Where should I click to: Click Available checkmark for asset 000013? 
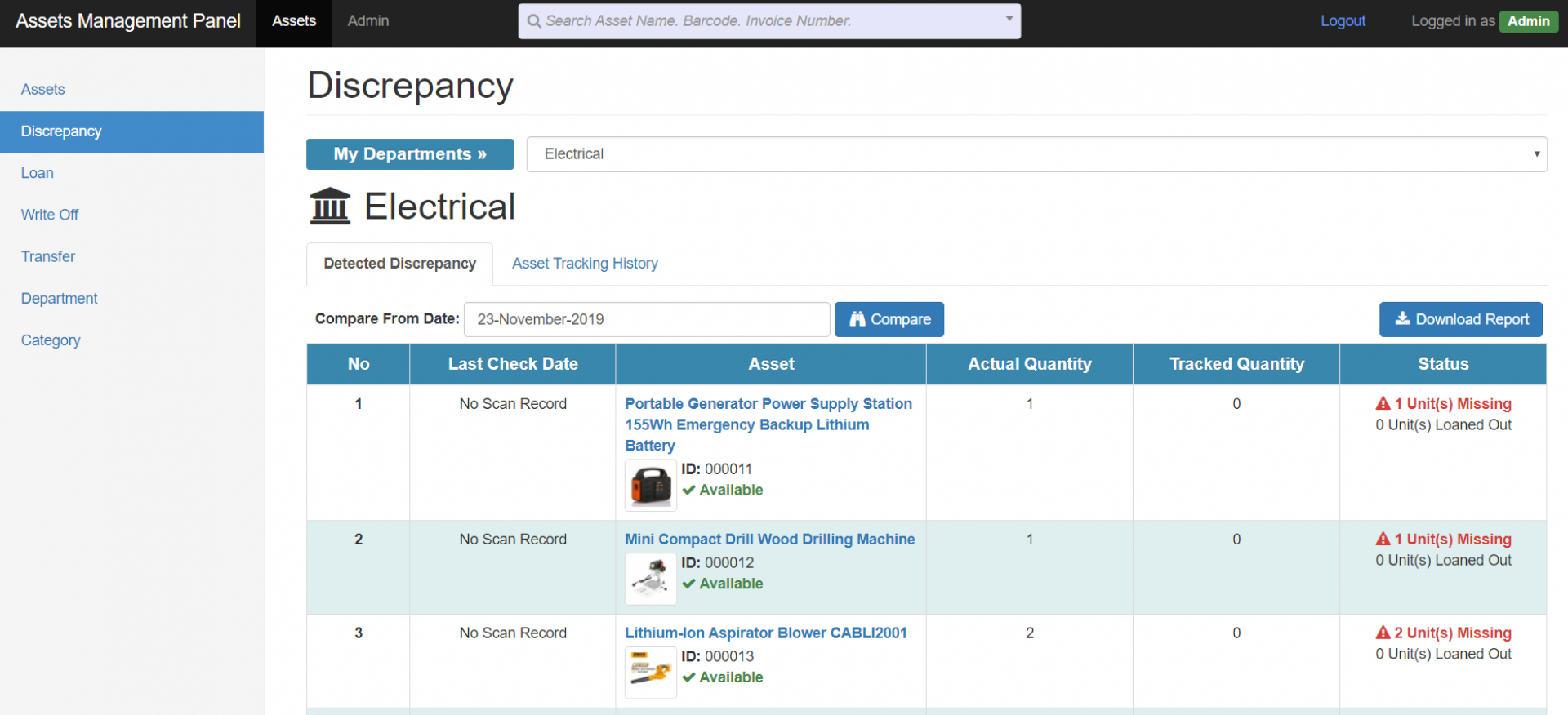[688, 677]
